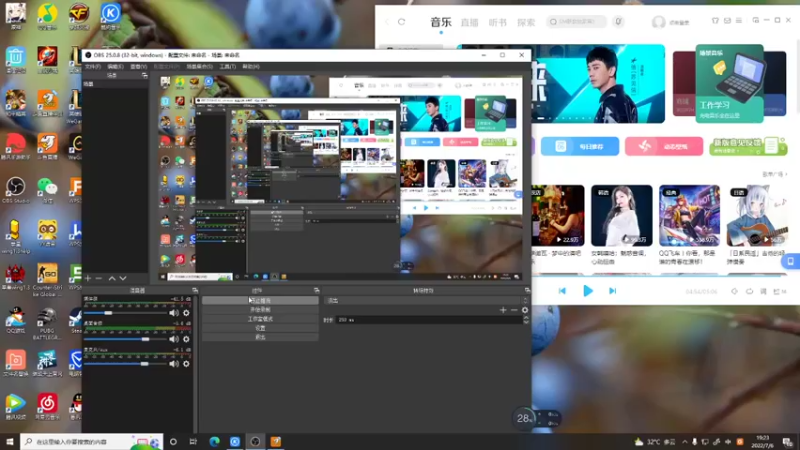Image resolution: width=800 pixels, height=450 pixels.
Task: Open the PUBG Battlegrounds desktop shortcut
Action: 47,323
